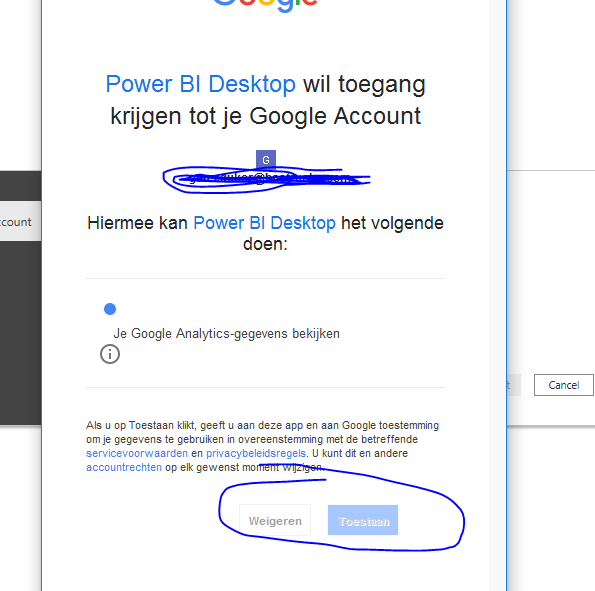Image resolution: width=595 pixels, height=591 pixels.
Task: Click the Google logo at top
Action: click(265, 6)
